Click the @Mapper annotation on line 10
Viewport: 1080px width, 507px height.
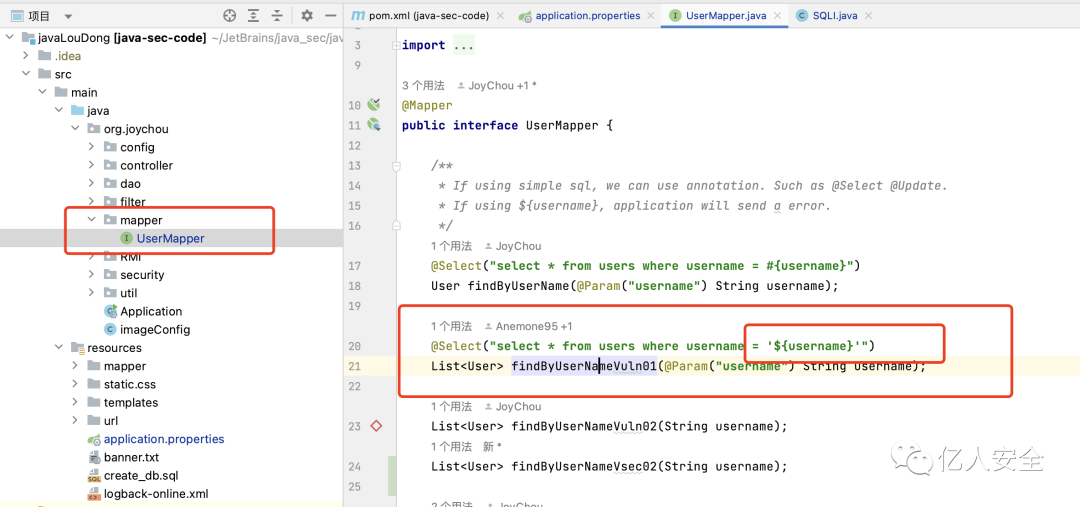click(x=427, y=105)
